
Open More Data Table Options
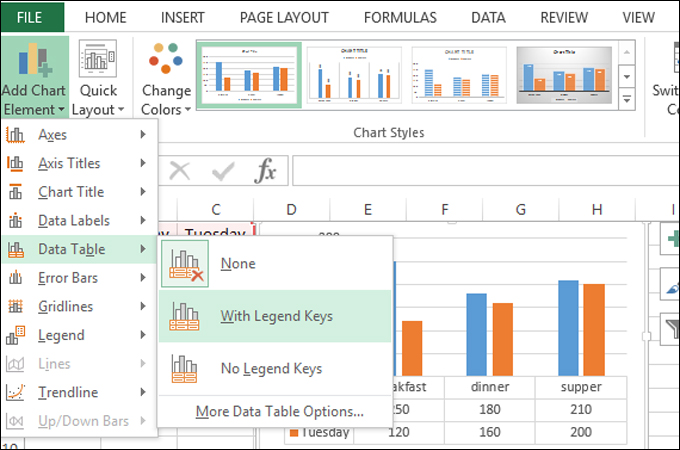click(279, 411)
